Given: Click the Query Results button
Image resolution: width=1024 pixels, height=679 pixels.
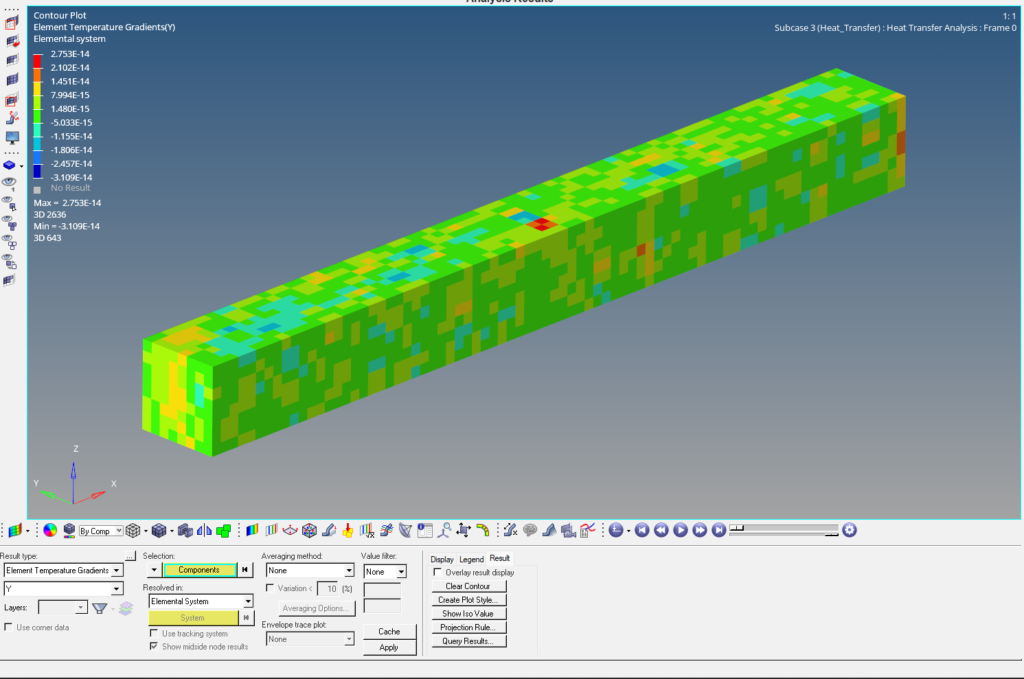Looking at the screenshot, I should [468, 641].
